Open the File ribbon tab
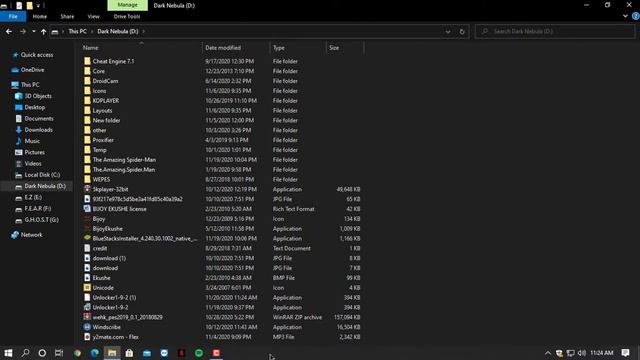640x360 pixels. pos(13,16)
